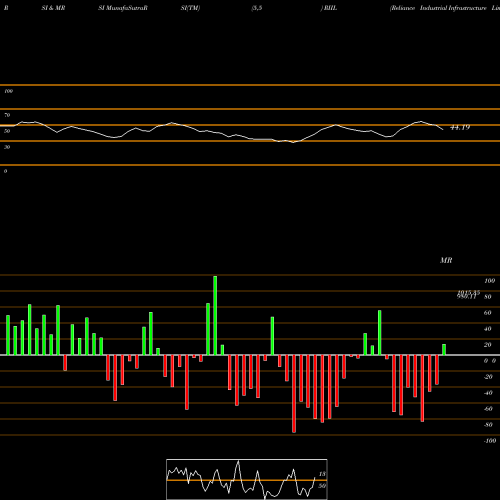The height and width of the screenshot is (500, 500).
Task: Click the 'Reliance Industrial Infrastructure' company name
Action: (x=439, y=8)
